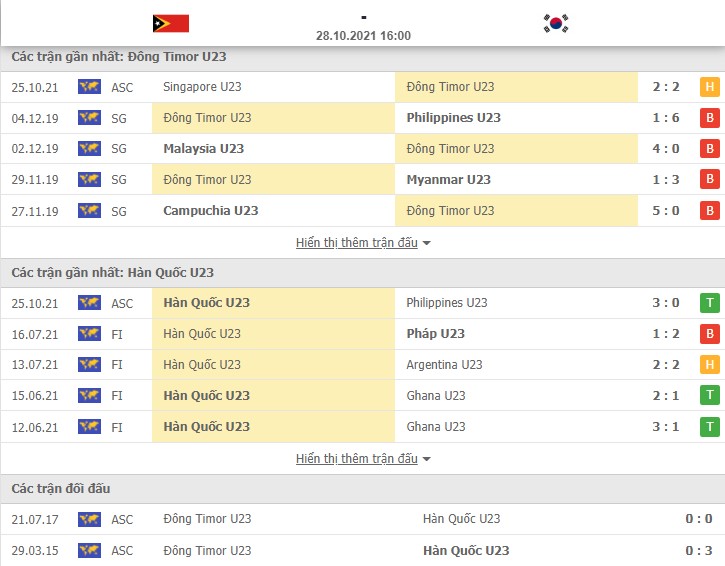Click the red B badge for Pháp U23 match

710,334
